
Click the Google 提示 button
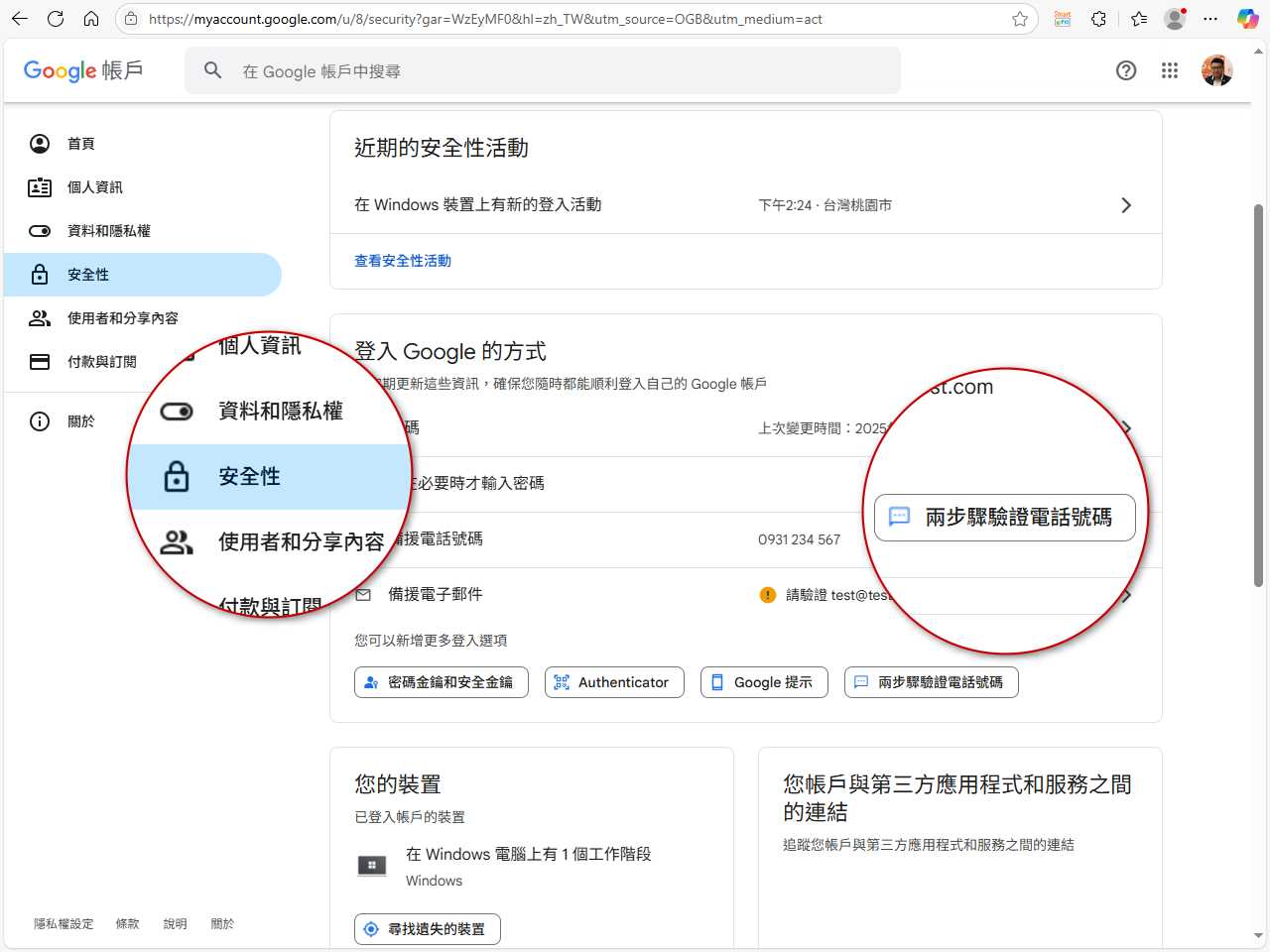pos(764,682)
